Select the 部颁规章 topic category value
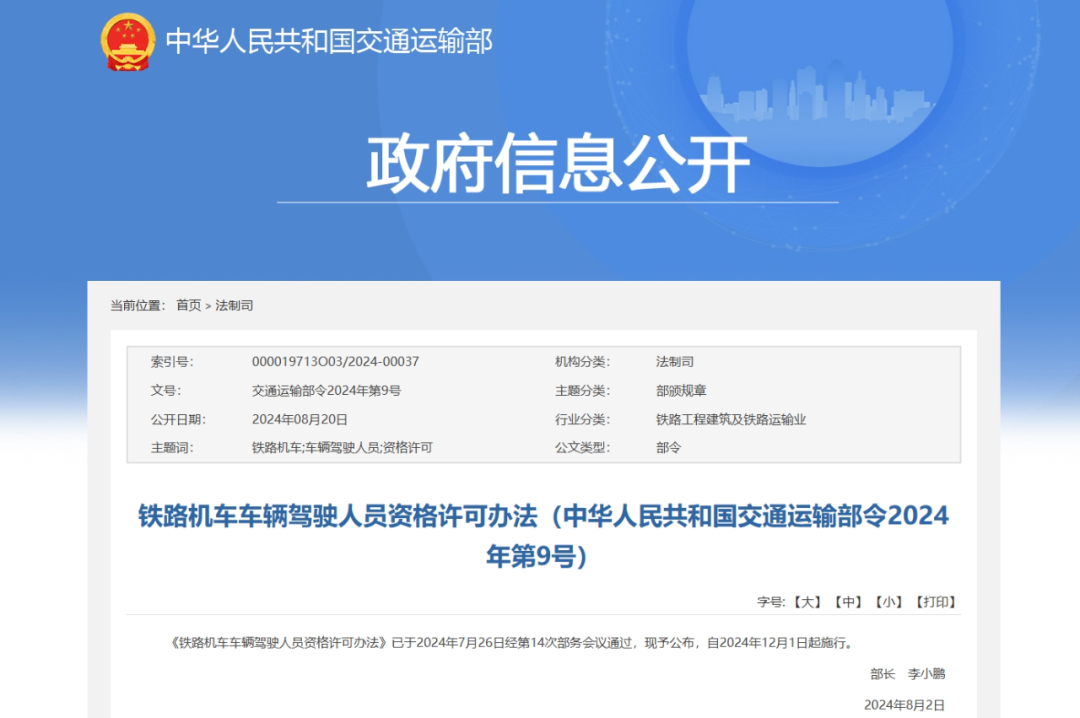Image resolution: width=1080 pixels, height=718 pixels. (681, 391)
